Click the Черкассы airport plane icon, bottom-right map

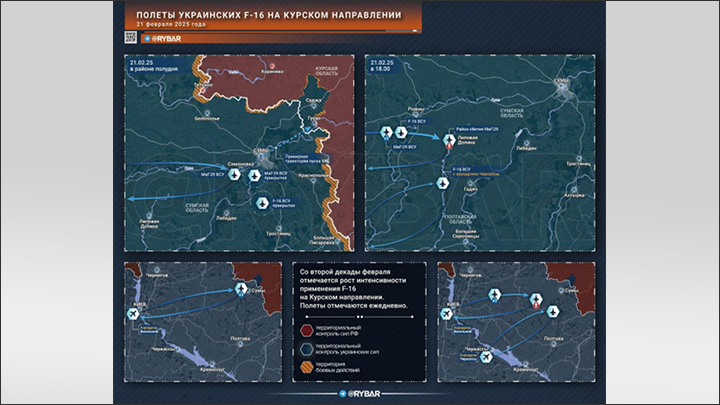pyautogui.click(x=486, y=356)
